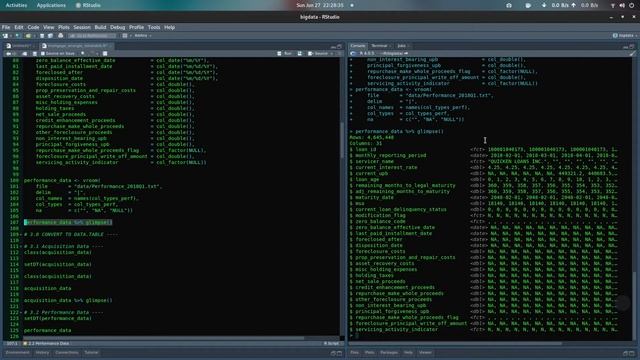Click the workspace panes grid icon
Image resolution: width=640 pixels, height=360 pixels.
tap(125, 36)
